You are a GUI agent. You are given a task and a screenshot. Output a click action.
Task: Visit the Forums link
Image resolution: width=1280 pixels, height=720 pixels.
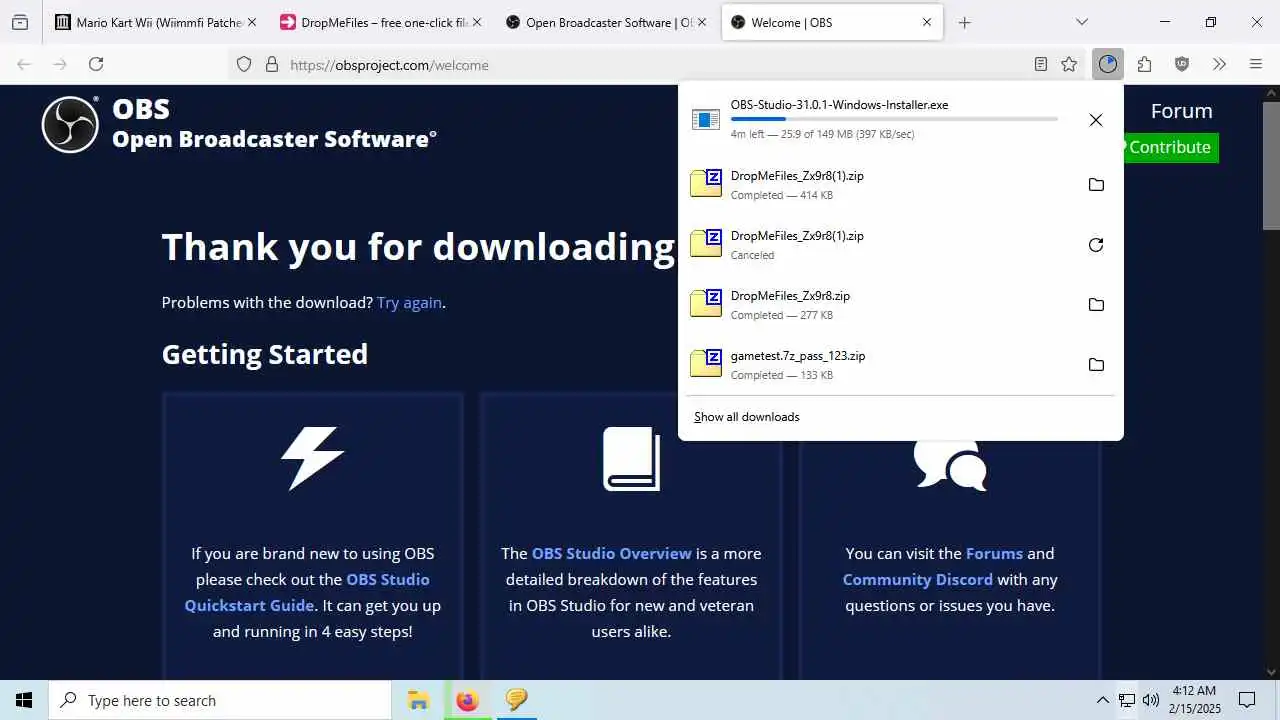994,553
